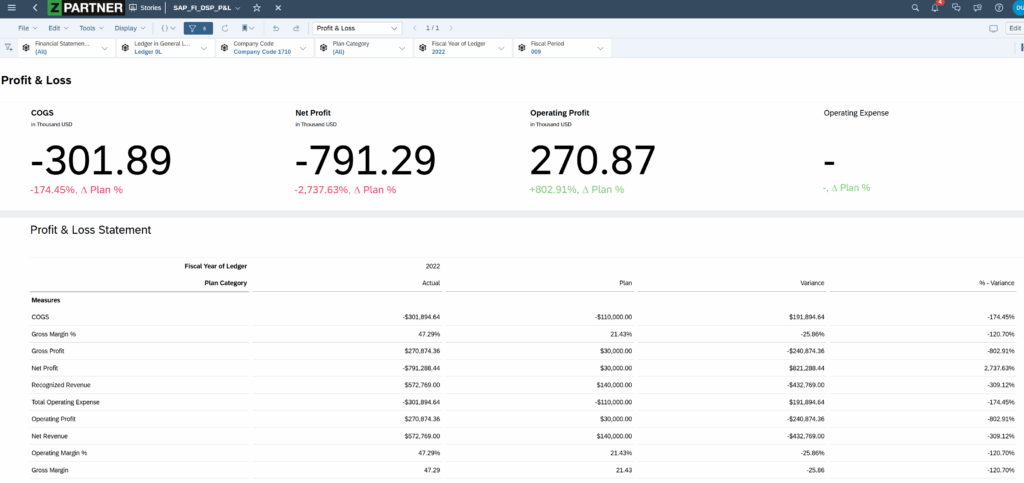Click the refresh data icon
Image resolution: width=1024 pixels, height=483 pixels.
pos(225,28)
